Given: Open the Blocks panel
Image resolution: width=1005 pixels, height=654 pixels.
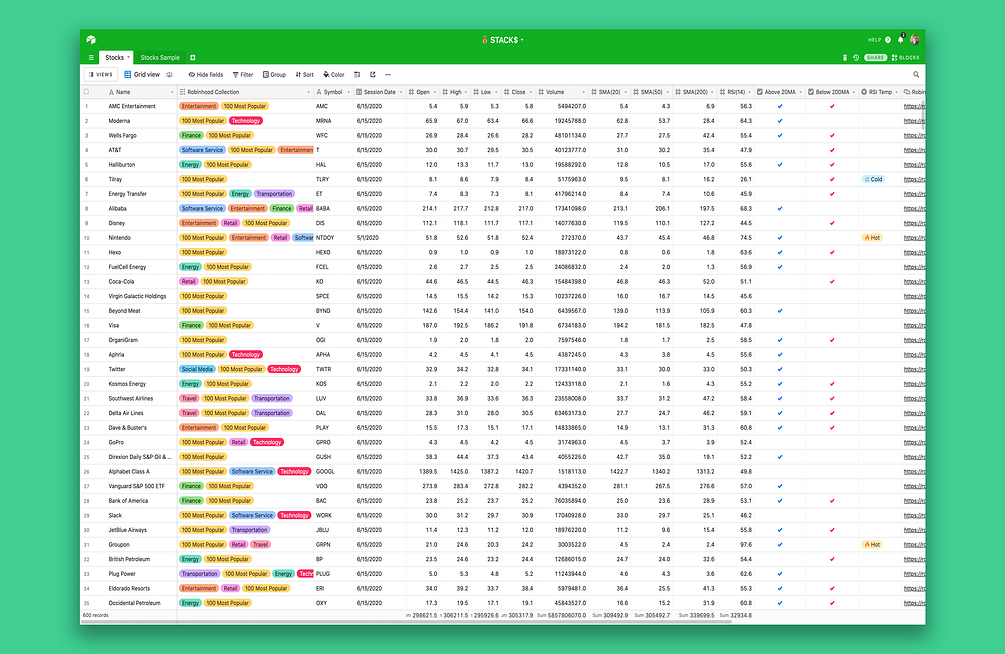Looking at the screenshot, I should tap(906, 57).
